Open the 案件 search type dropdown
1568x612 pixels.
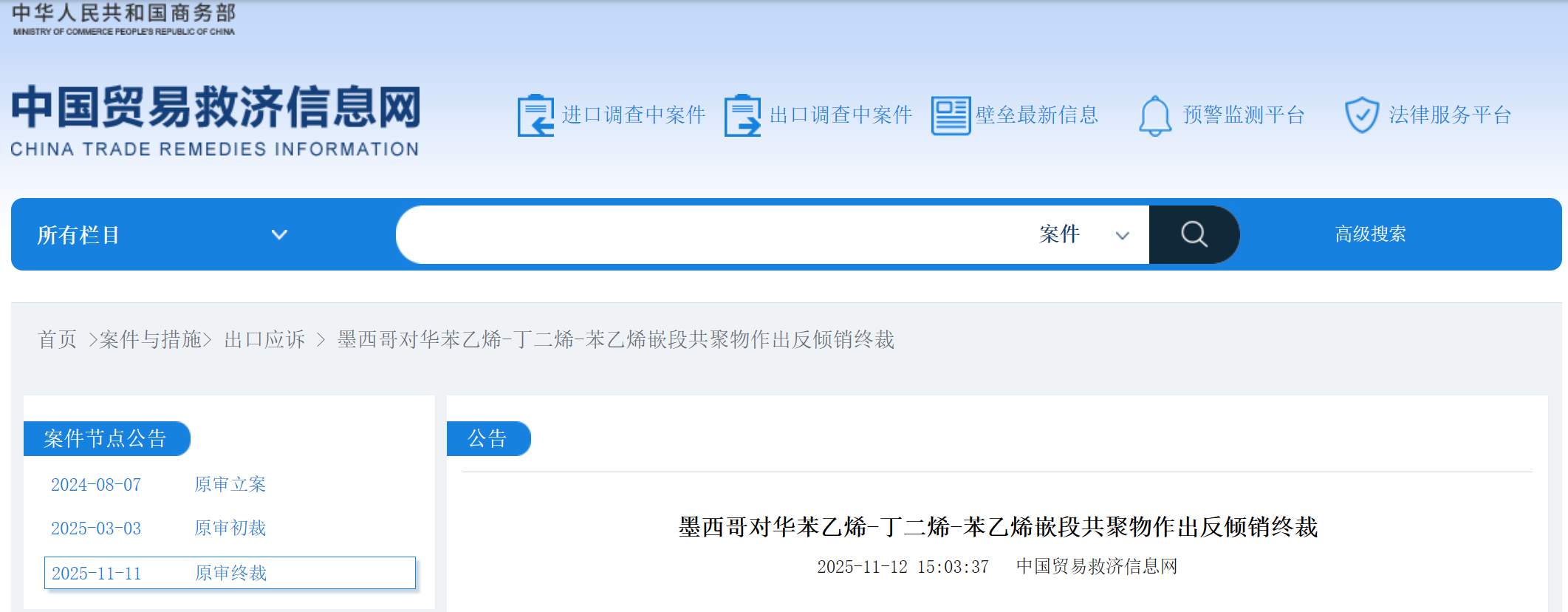pos(1083,235)
